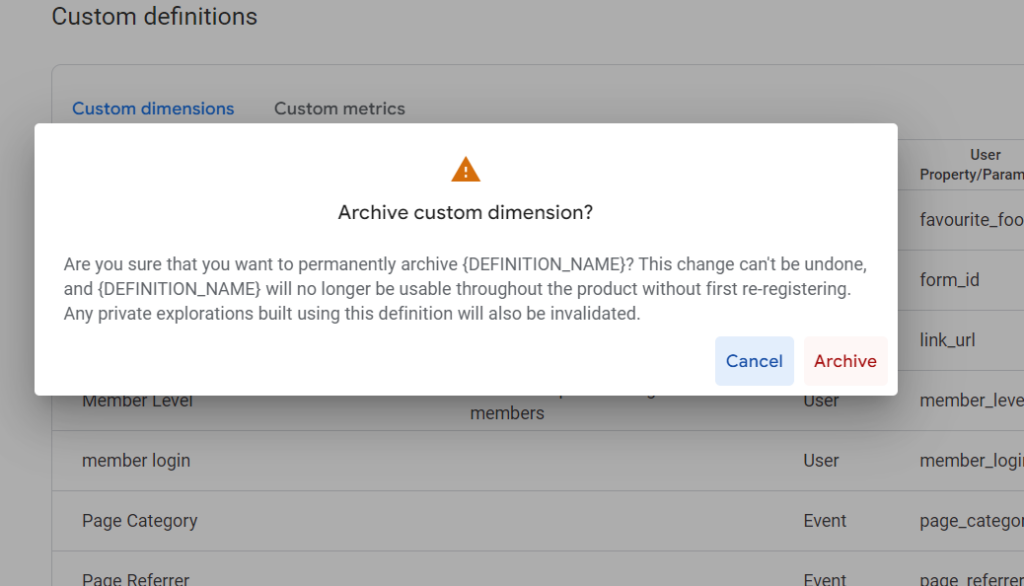Click the "page_category" parameter cell
This screenshot has height=586, width=1024.
972,521
